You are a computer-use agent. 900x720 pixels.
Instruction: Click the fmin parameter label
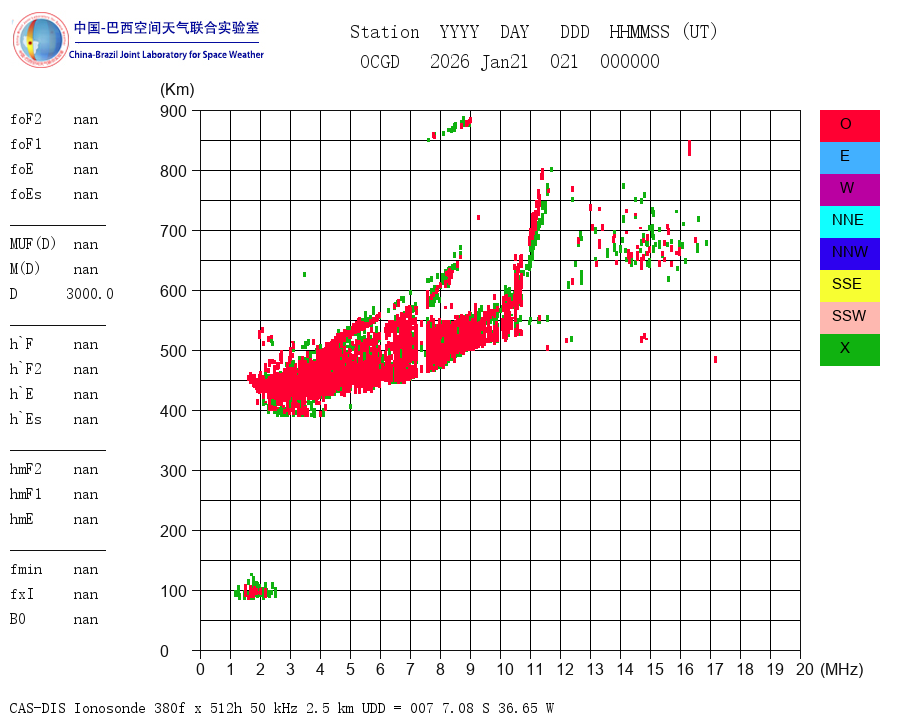click(x=26, y=569)
